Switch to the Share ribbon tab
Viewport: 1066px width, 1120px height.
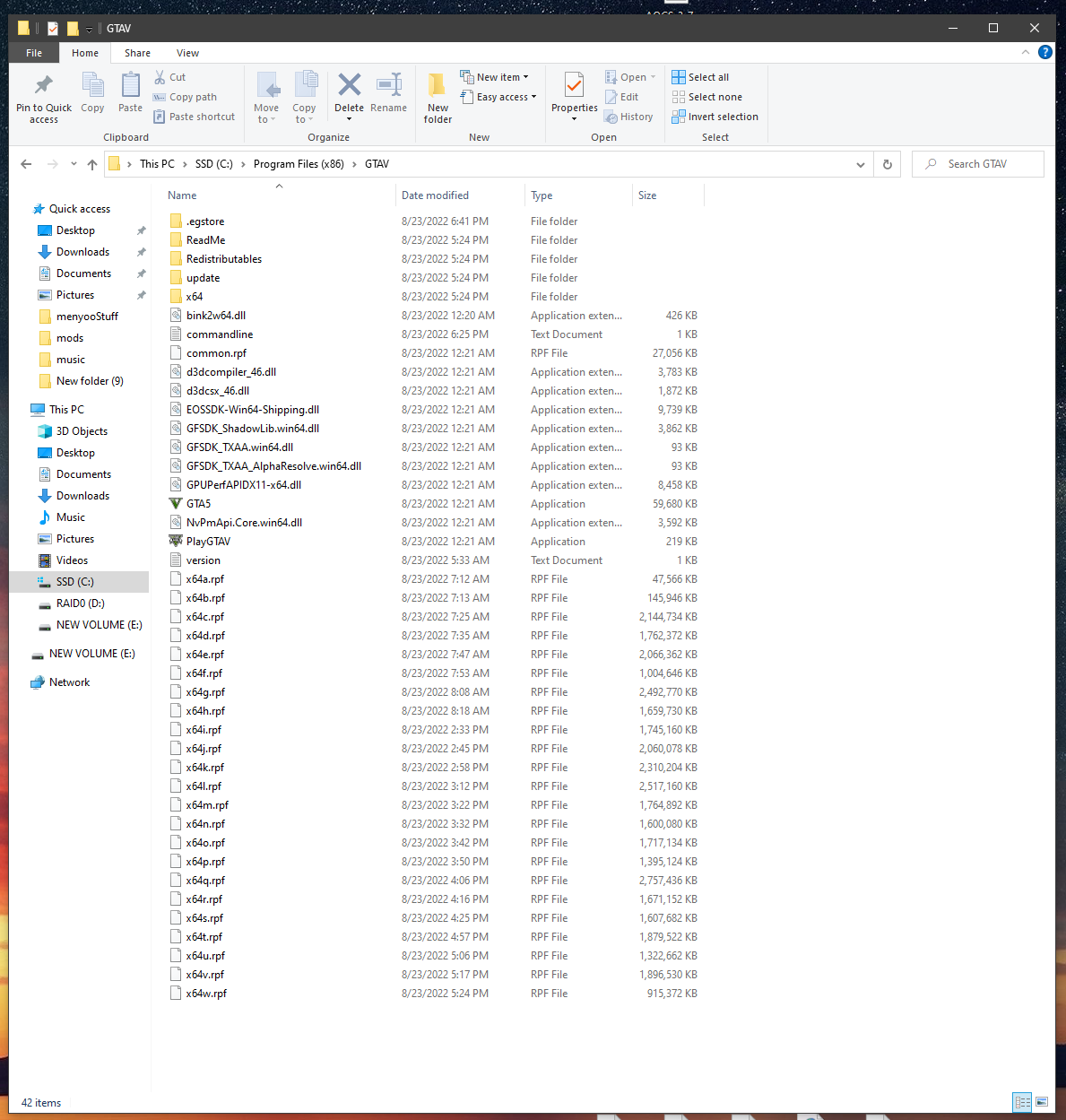[137, 53]
